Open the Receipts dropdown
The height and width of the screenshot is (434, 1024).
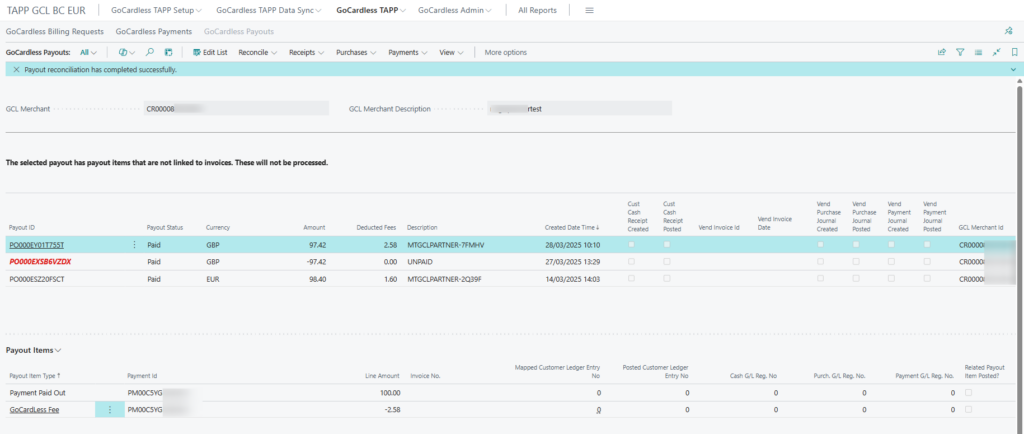pos(307,52)
